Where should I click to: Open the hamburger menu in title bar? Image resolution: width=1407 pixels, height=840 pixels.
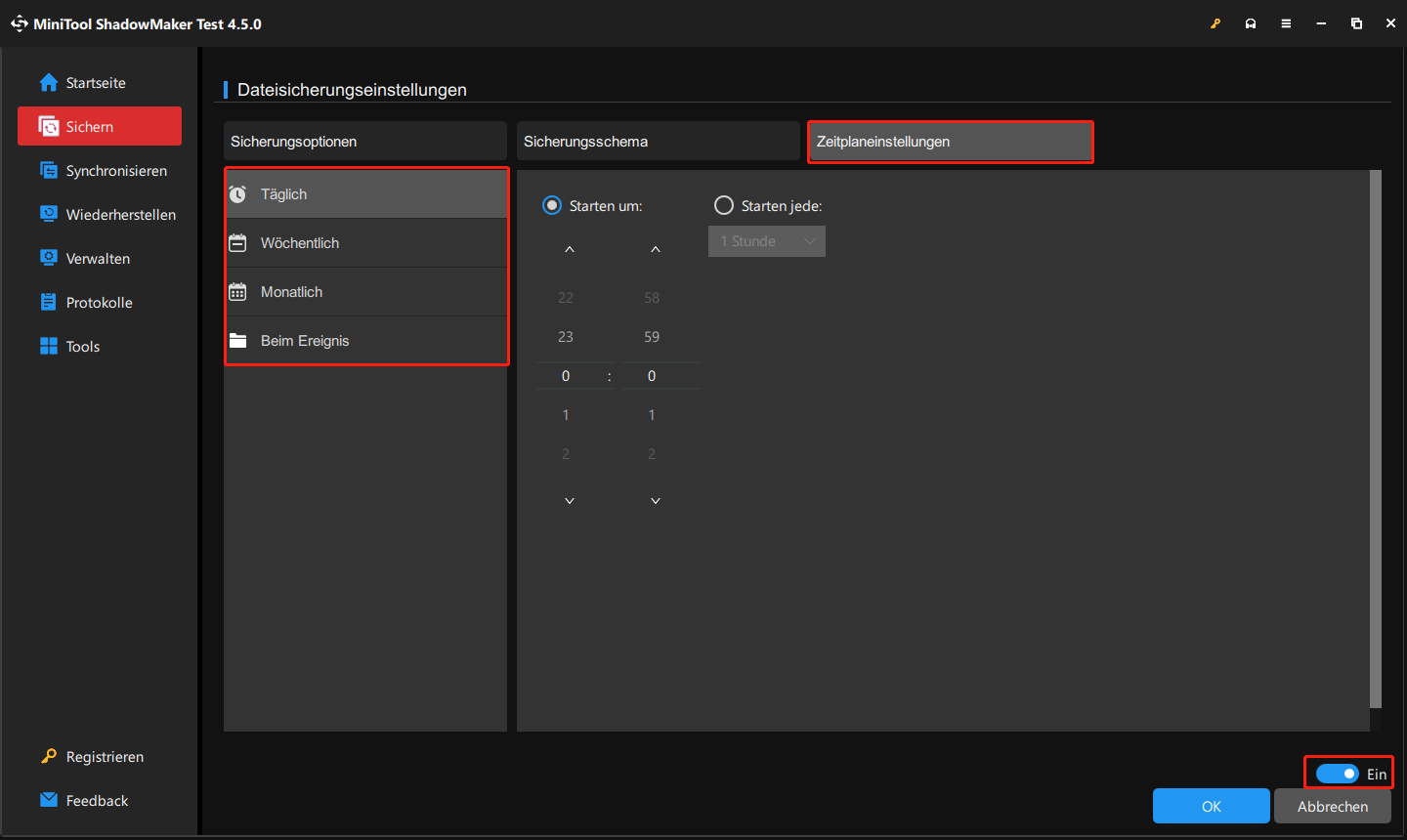tap(1286, 23)
